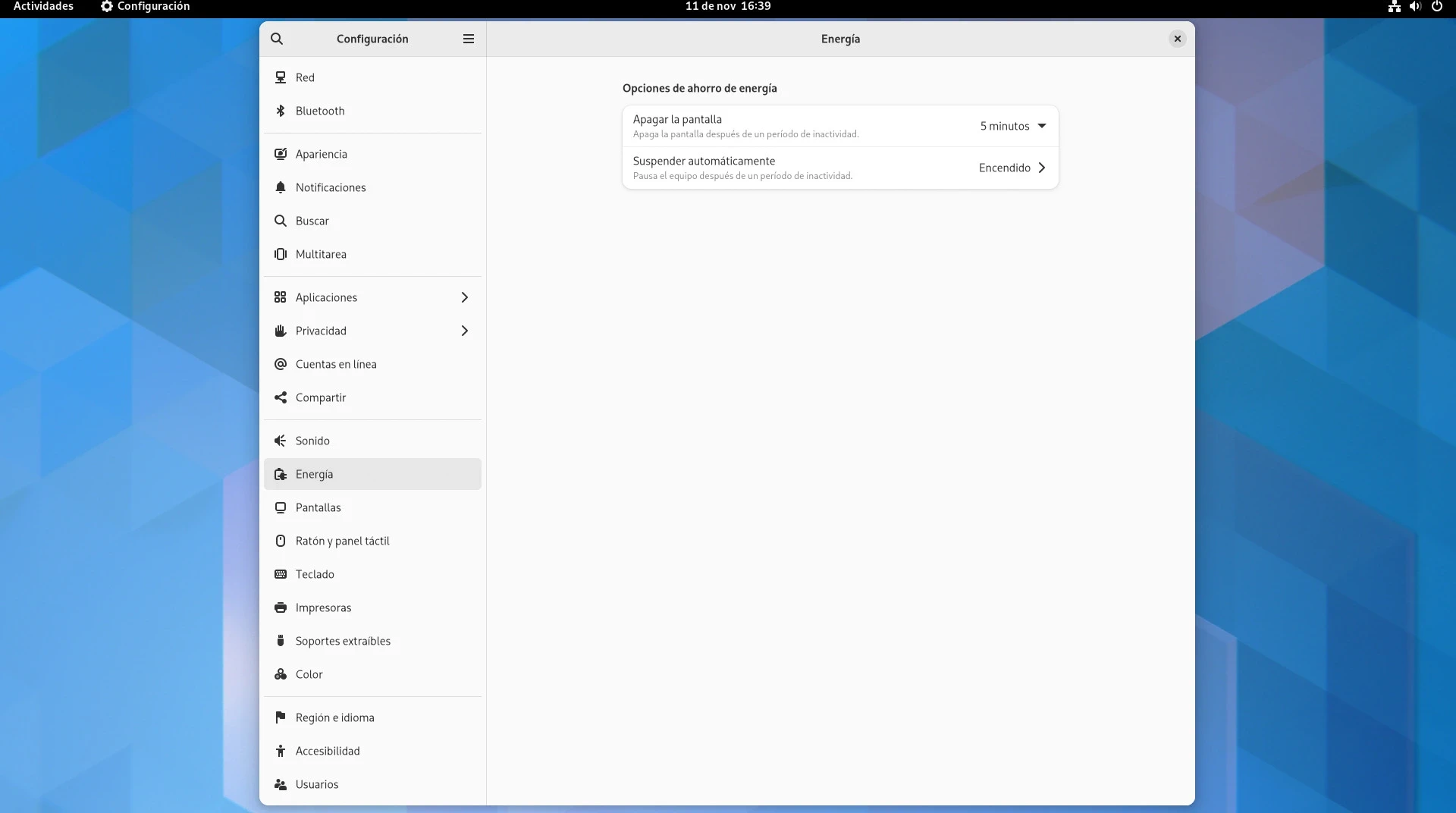Click the speaker icon beside Sonido
Screen dimensions: 1456x813
pos(281,441)
